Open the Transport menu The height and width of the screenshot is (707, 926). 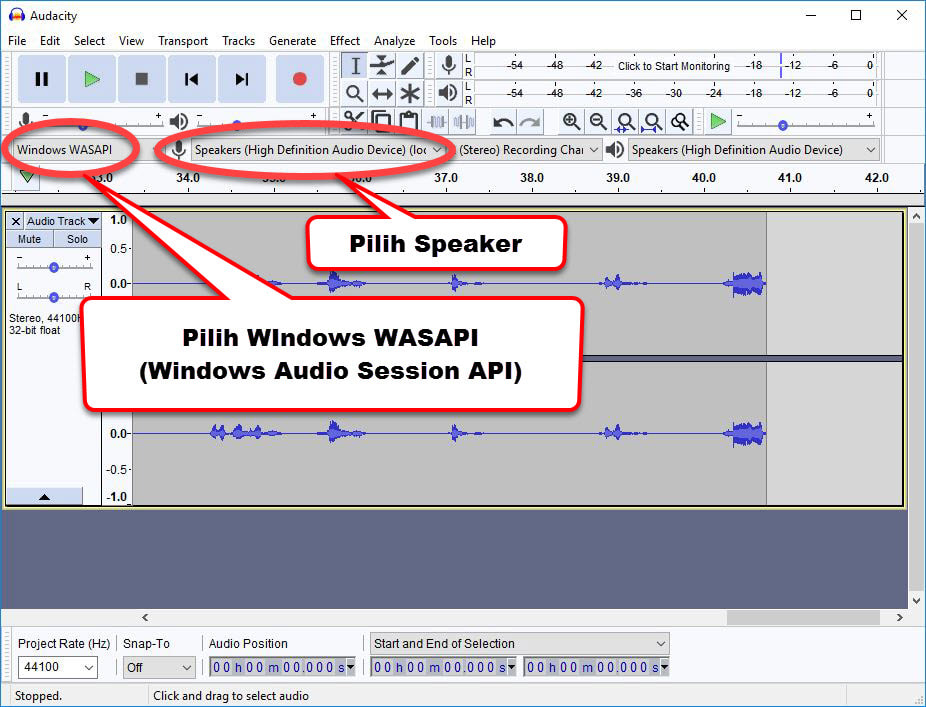[x=183, y=41]
